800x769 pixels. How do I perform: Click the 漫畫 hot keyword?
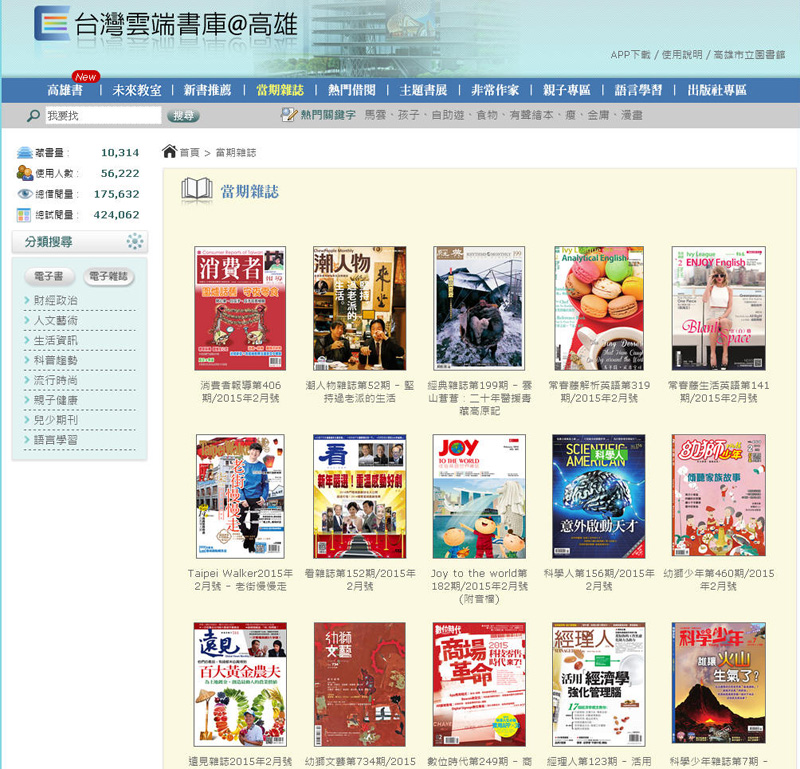(632, 115)
